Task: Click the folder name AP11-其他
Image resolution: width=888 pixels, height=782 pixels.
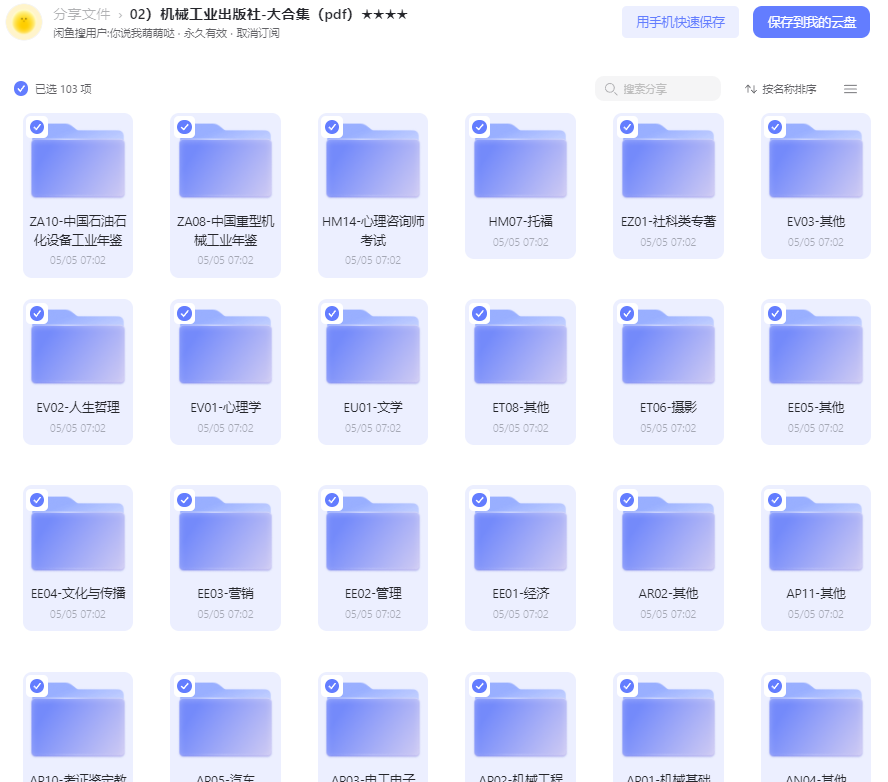Action: (816, 593)
